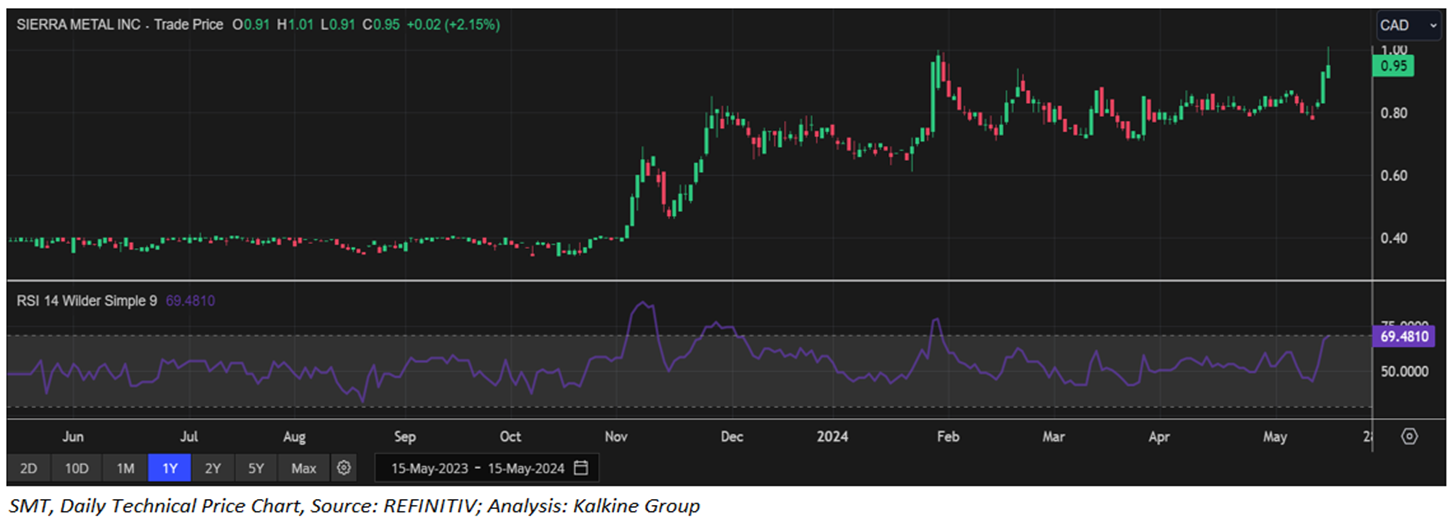This screenshot has width=1454, height=529.
Task: Click the 0.80 price axis label
Action: pyautogui.click(x=1394, y=113)
